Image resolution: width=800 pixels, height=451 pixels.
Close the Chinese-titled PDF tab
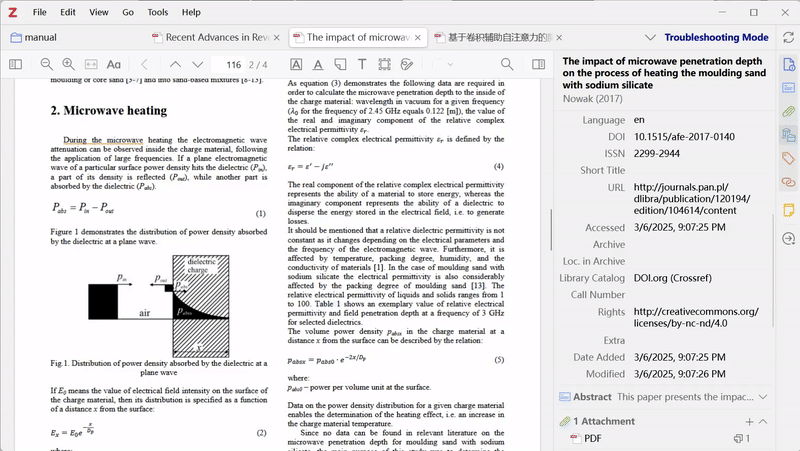pyautogui.click(x=559, y=37)
